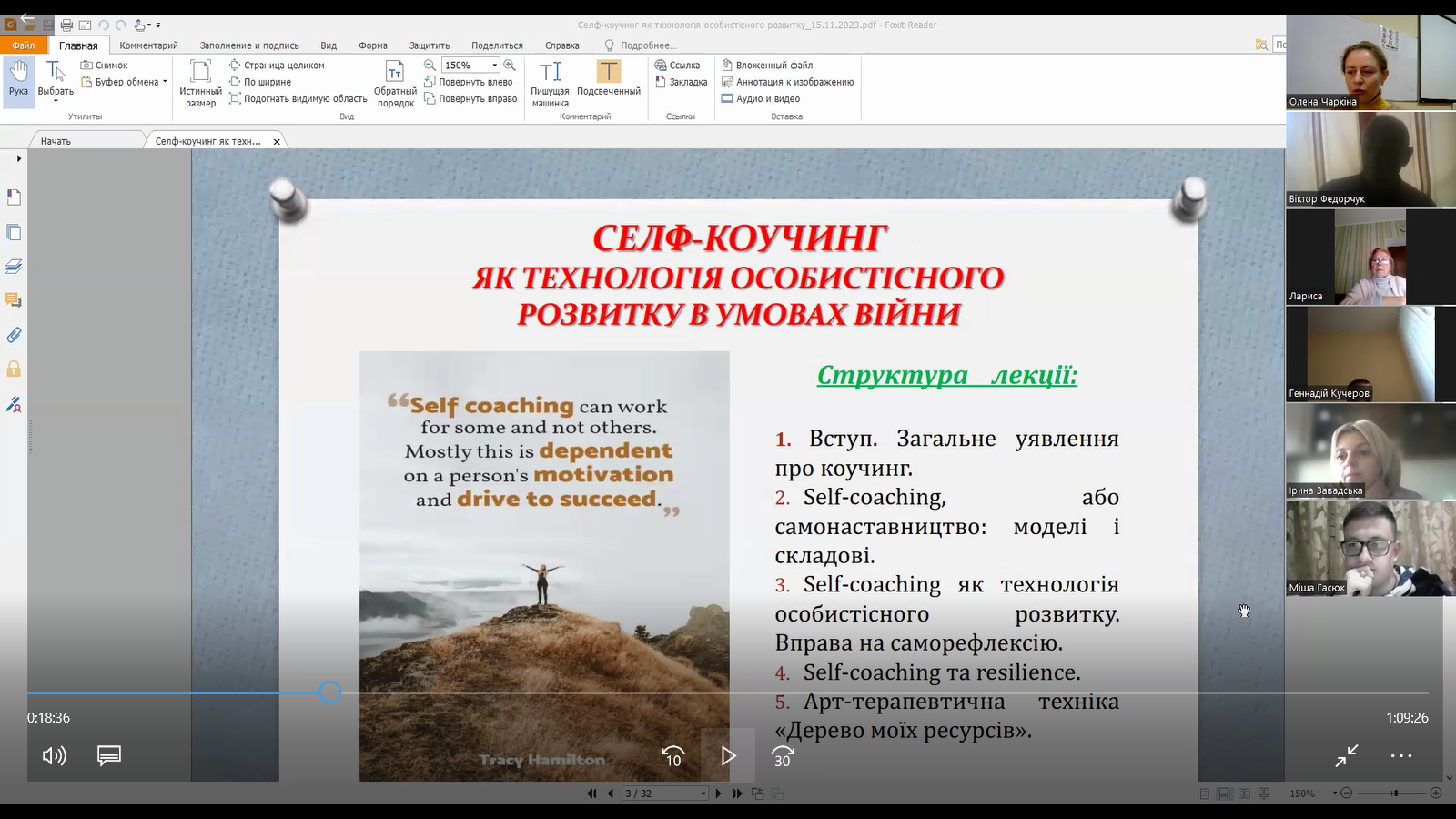Open the Форма ribbon tab
The height and width of the screenshot is (819, 1456).
click(x=372, y=45)
